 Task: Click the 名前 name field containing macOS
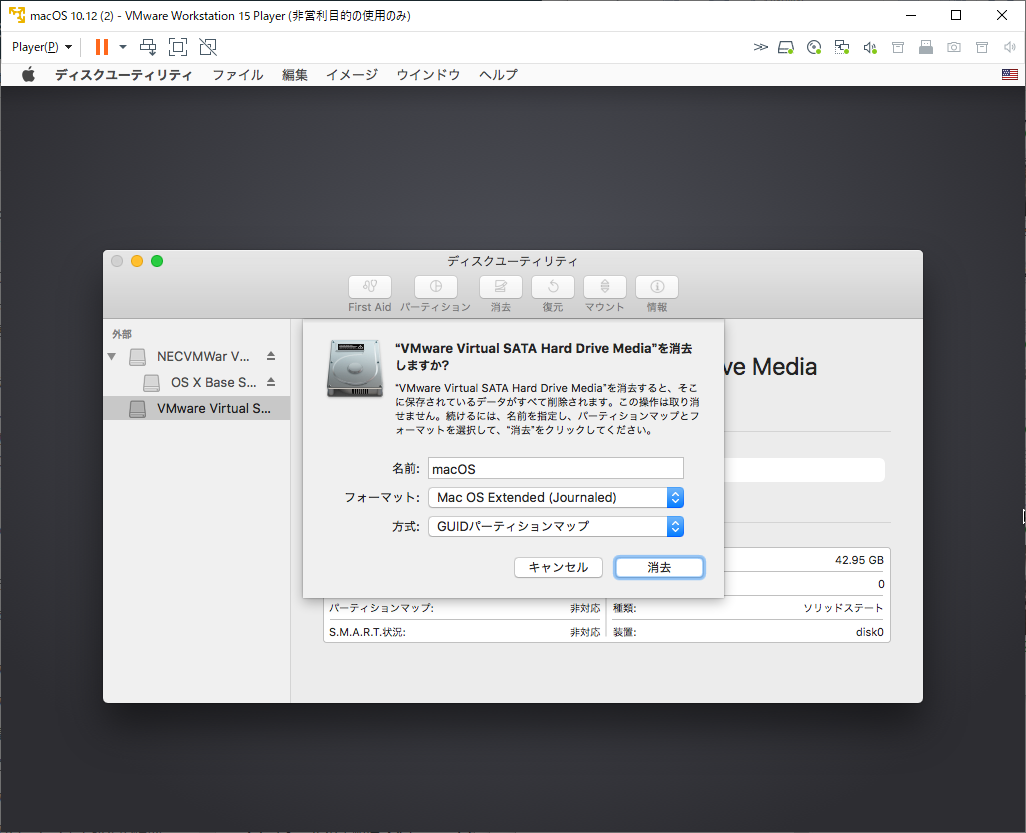556,469
